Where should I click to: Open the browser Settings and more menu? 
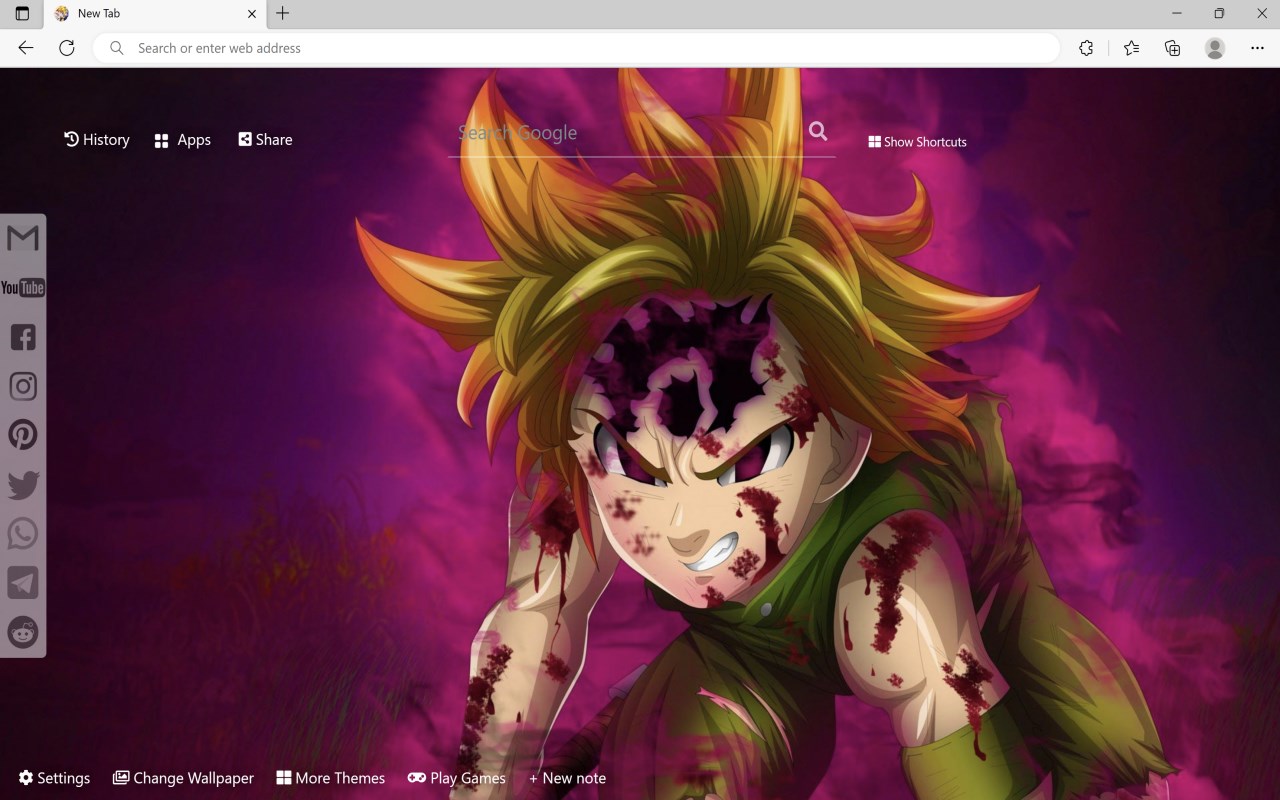pyautogui.click(x=1257, y=48)
